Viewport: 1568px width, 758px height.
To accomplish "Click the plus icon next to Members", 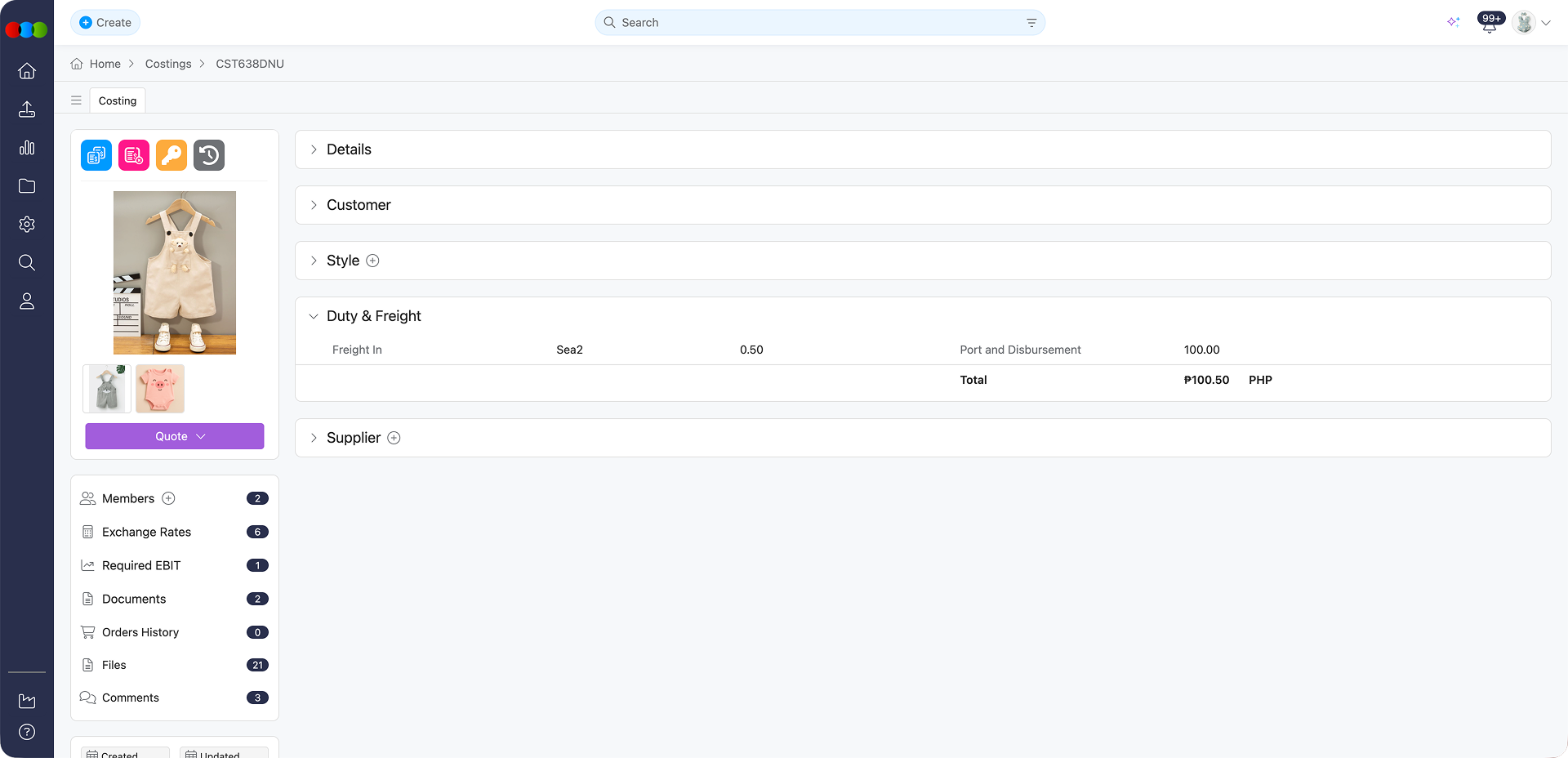I will 169,498.
